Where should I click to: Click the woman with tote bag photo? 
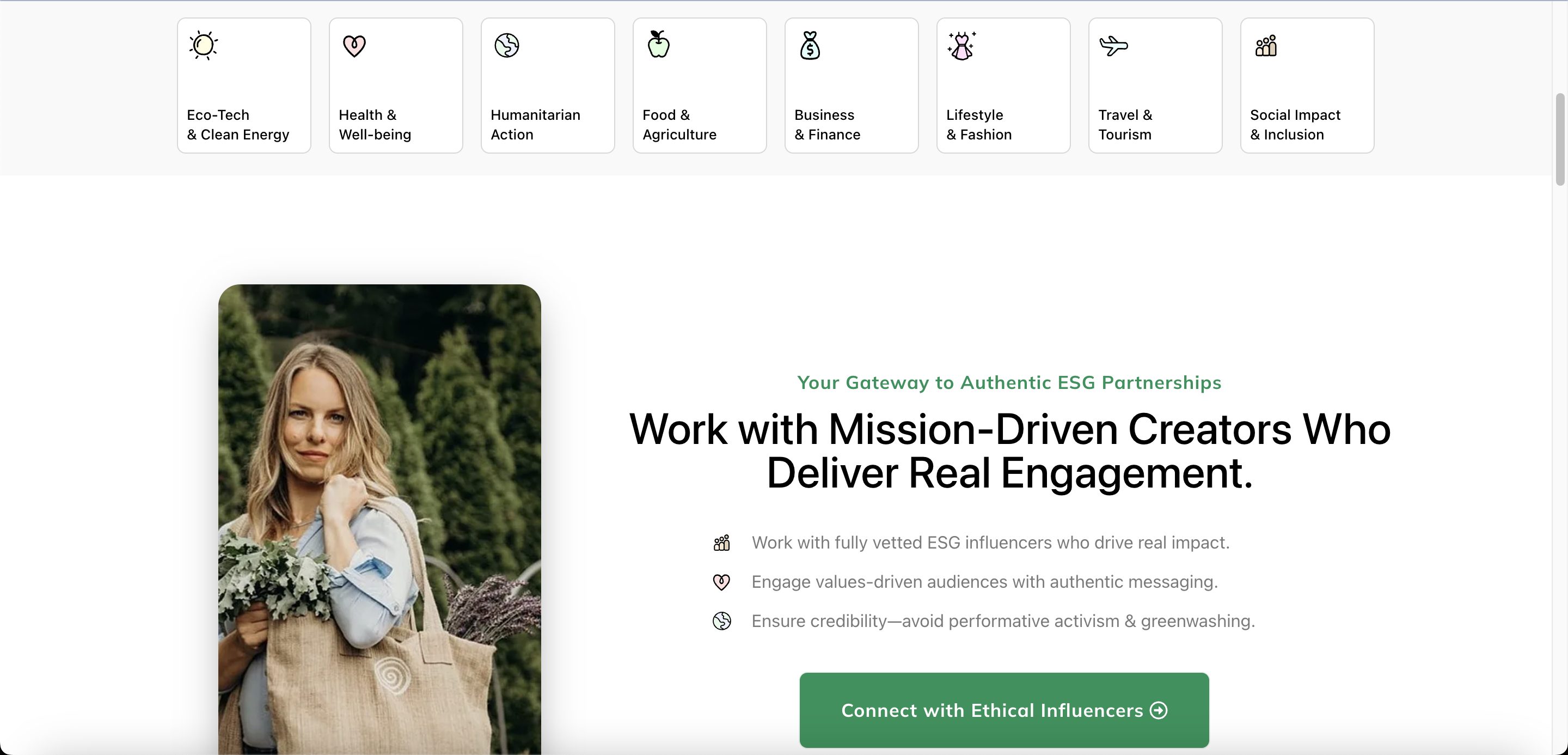380,519
